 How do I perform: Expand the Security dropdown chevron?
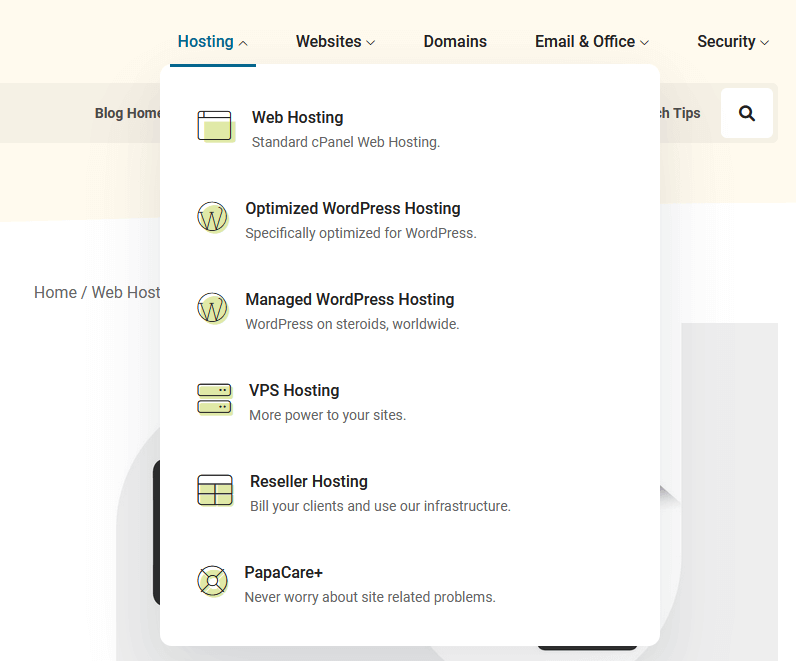click(765, 43)
